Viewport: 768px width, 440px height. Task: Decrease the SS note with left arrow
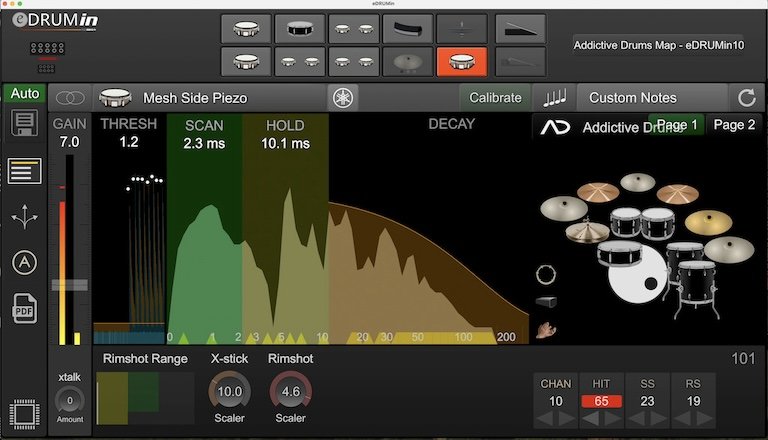tap(636, 419)
